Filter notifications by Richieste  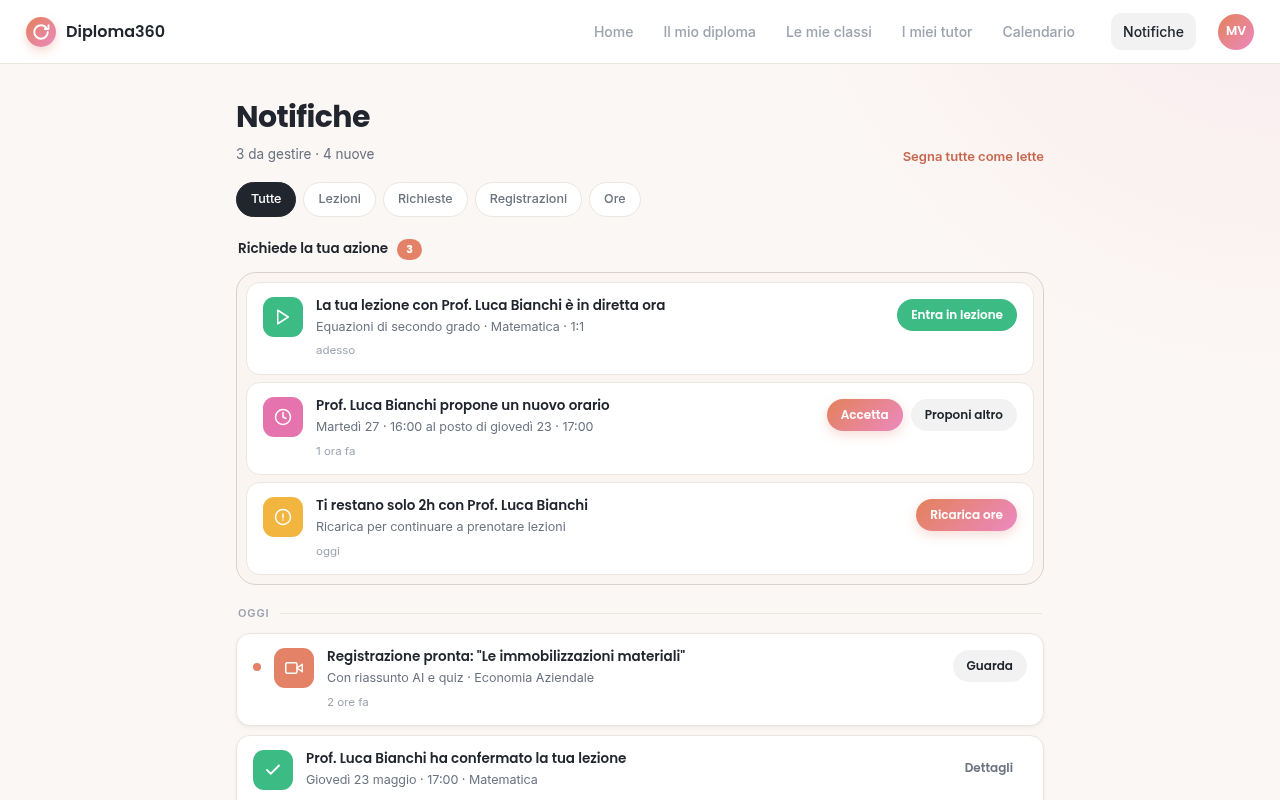click(425, 199)
